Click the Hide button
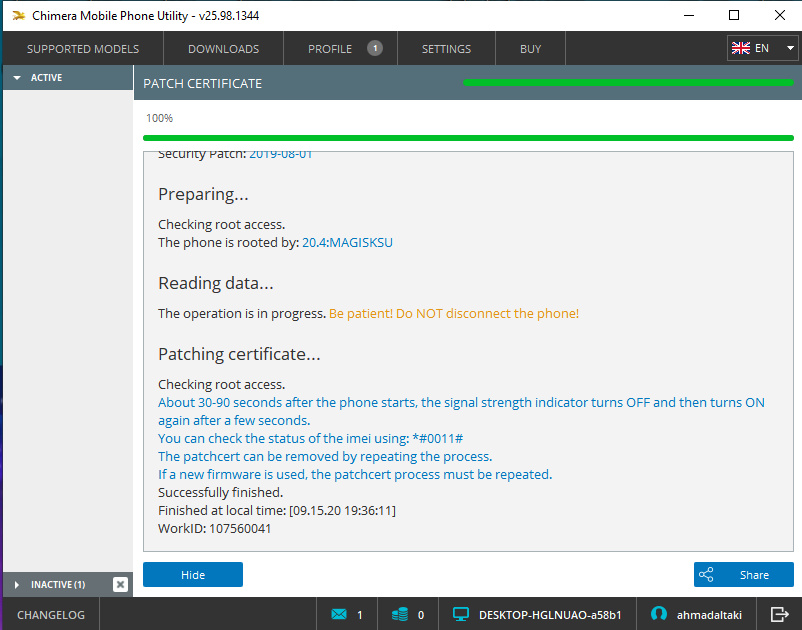802x630 pixels. click(193, 575)
